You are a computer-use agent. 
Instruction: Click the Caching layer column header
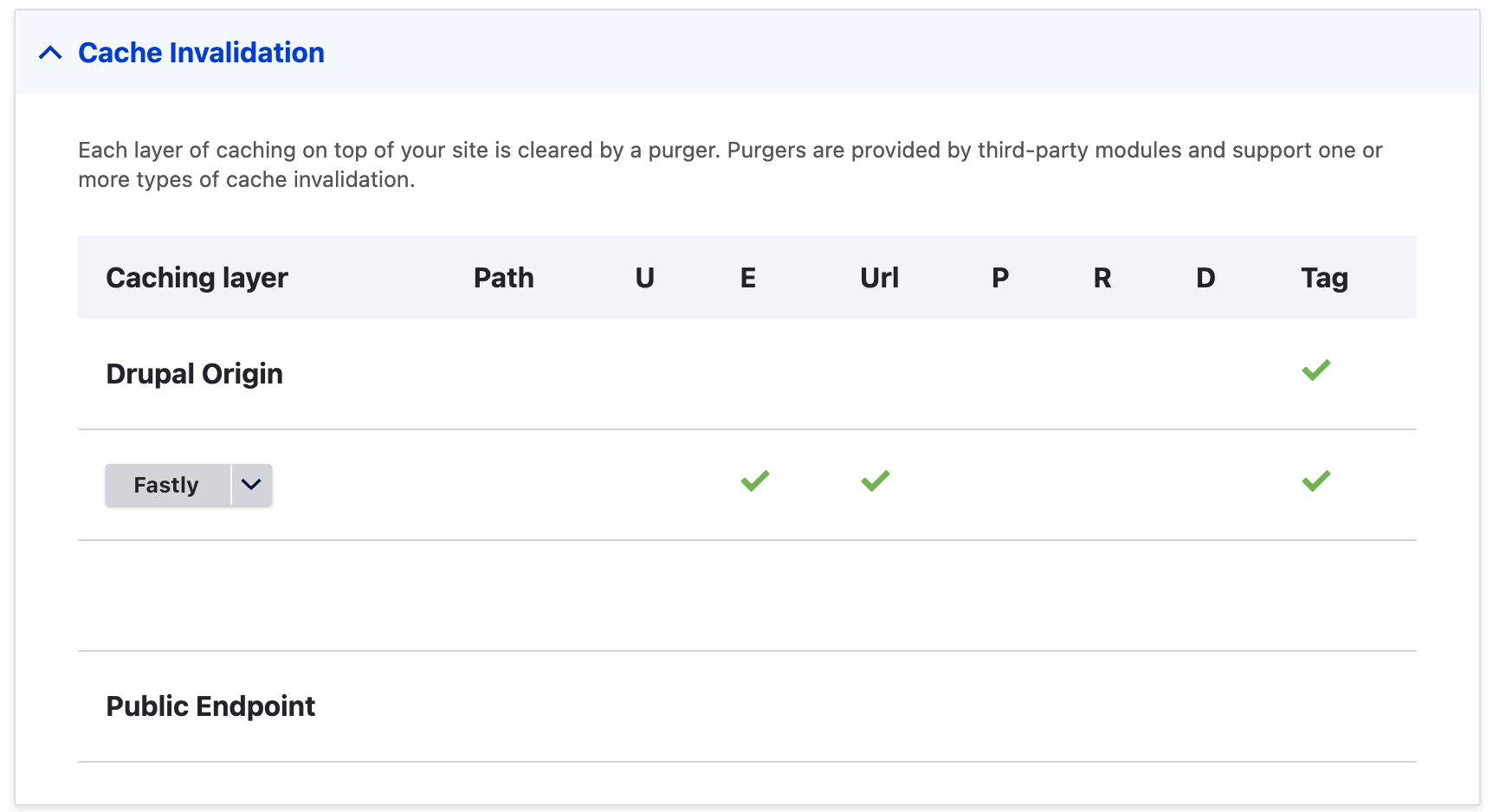coord(197,278)
